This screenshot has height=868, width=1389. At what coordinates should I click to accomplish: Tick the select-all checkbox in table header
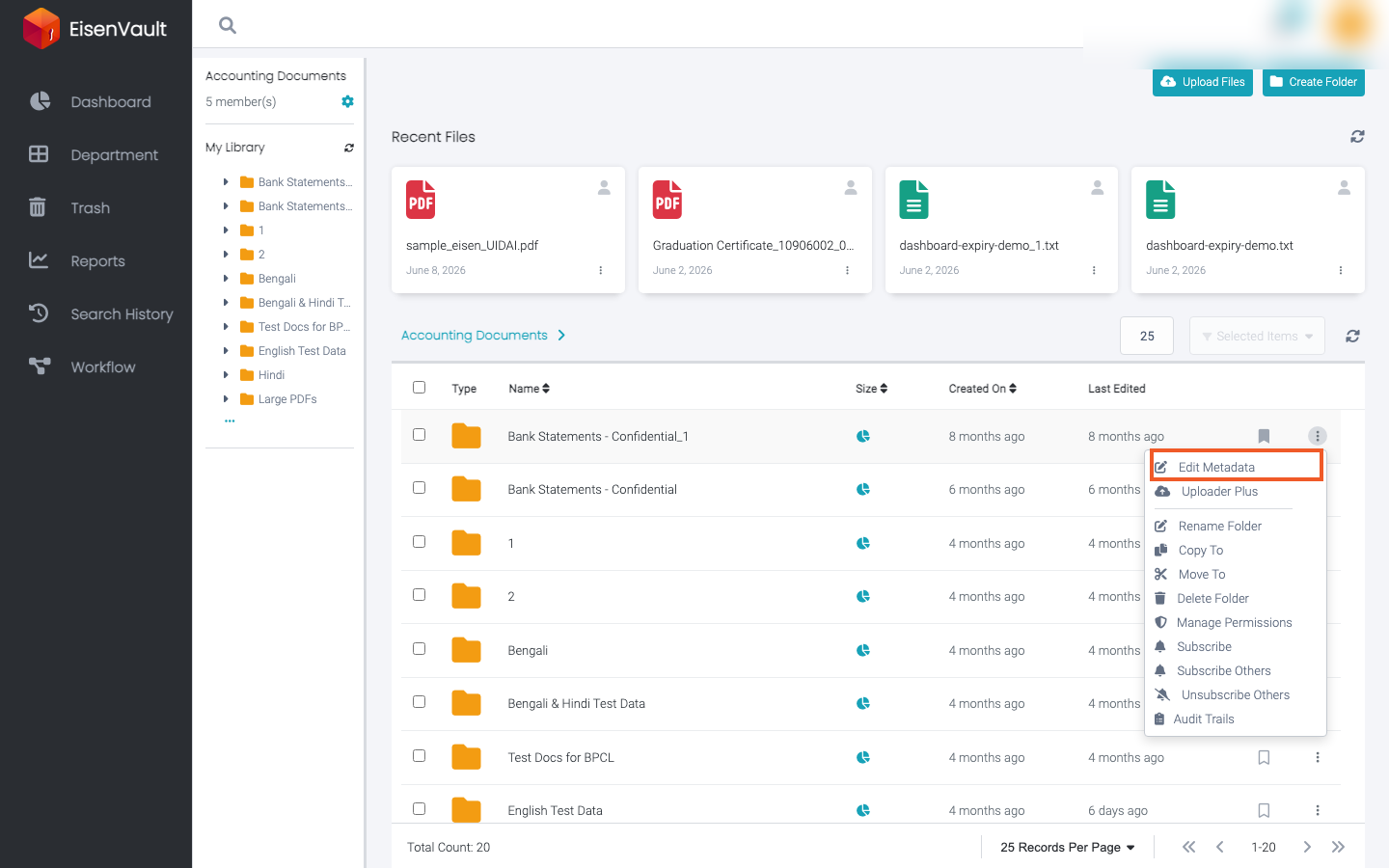click(x=419, y=388)
